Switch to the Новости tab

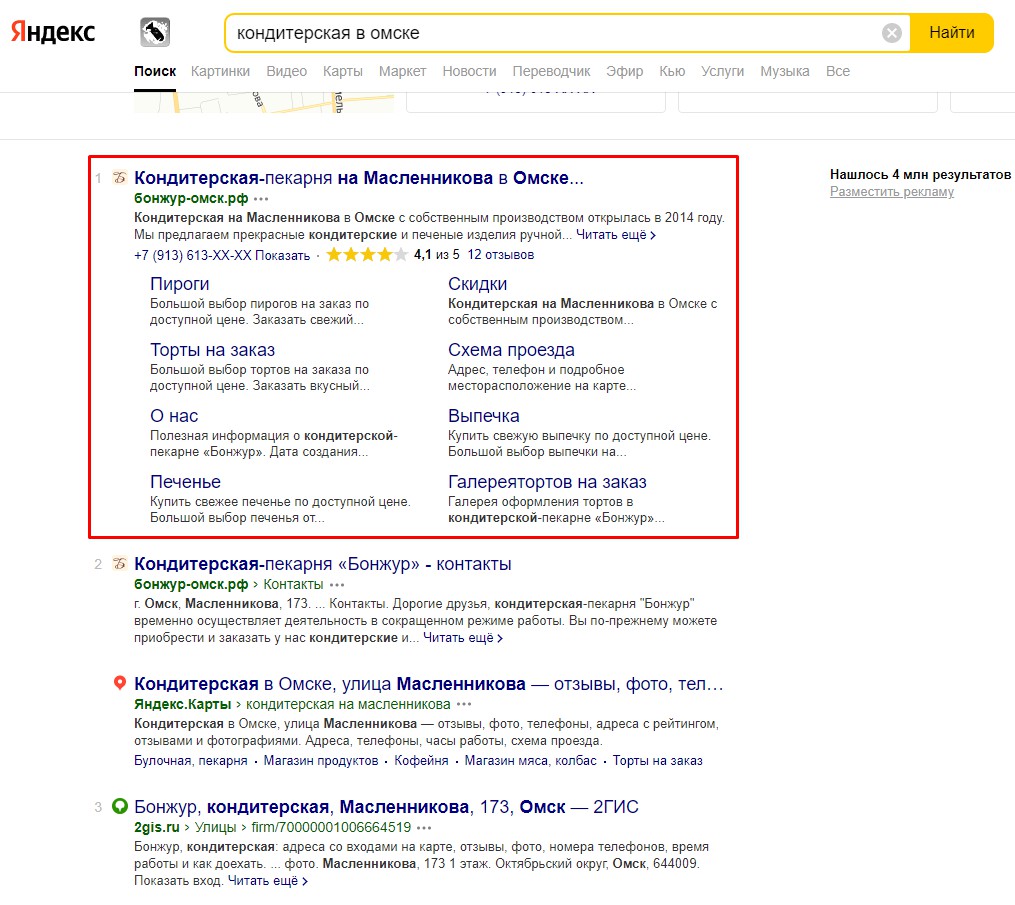469,71
